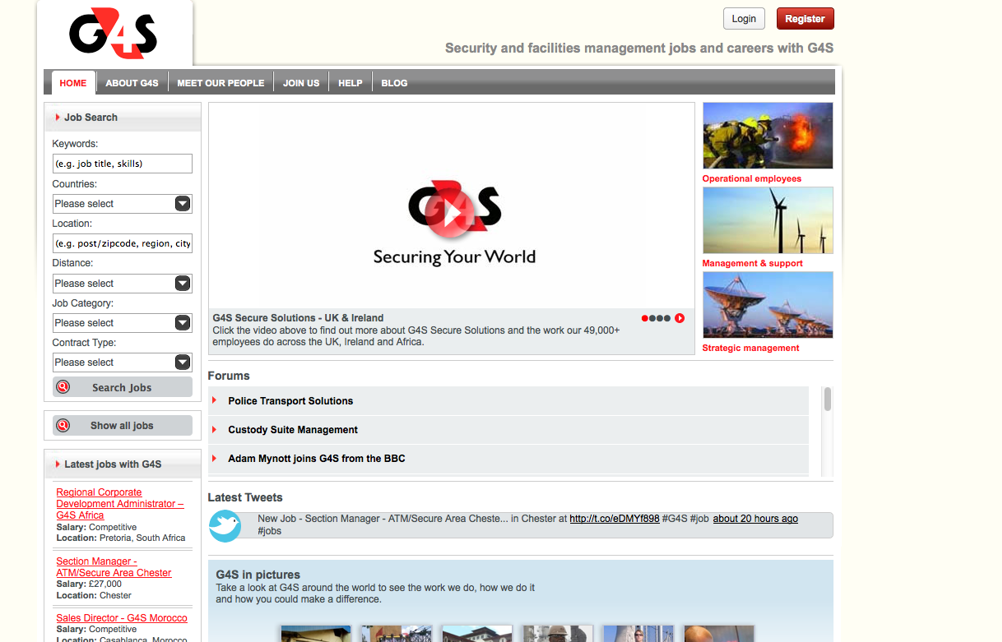Screen dimensions: 1002x642
Task: Click the Management & support link text
Action: tap(752, 263)
